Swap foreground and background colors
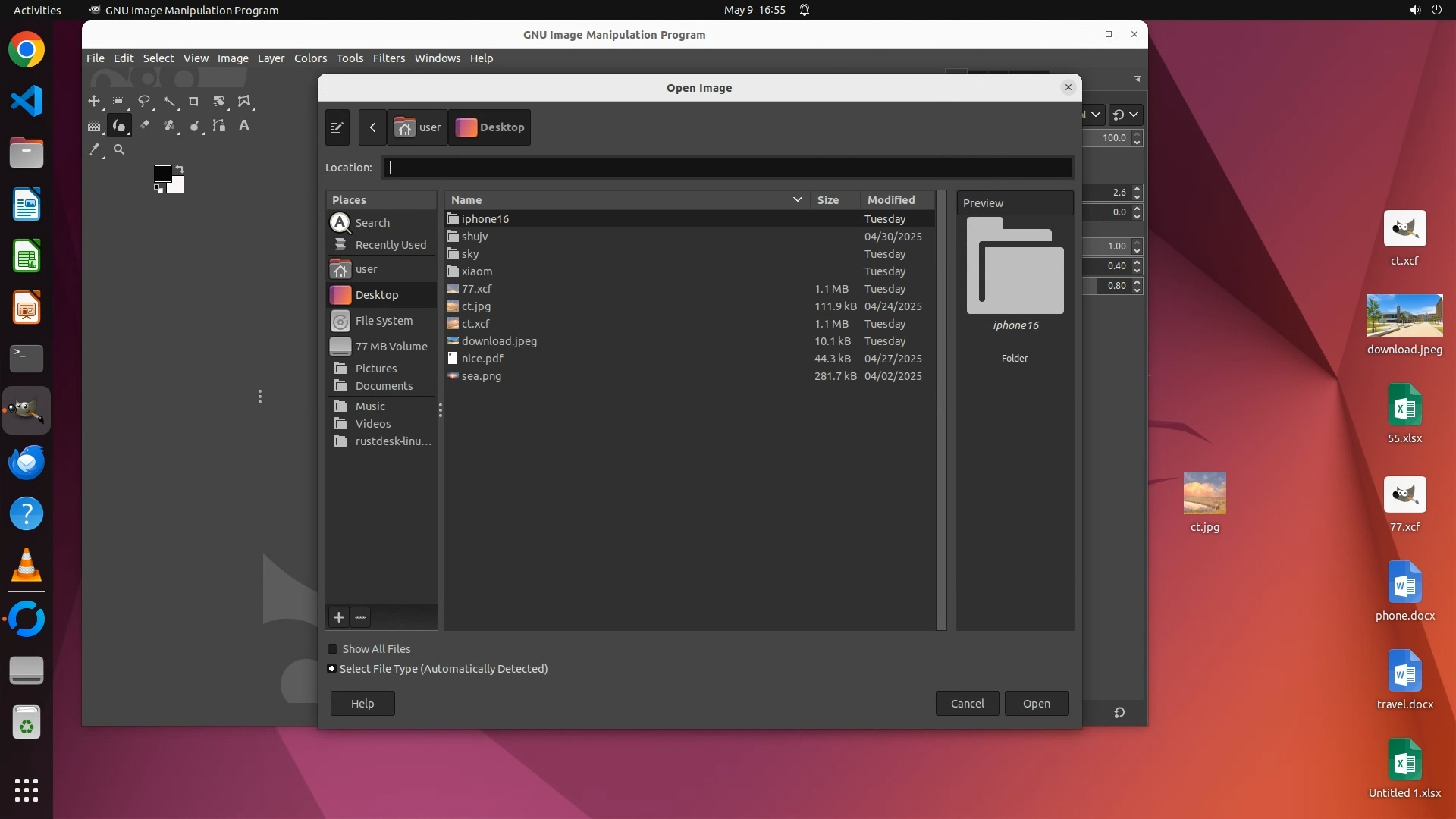The image size is (1456, 819). [180, 168]
